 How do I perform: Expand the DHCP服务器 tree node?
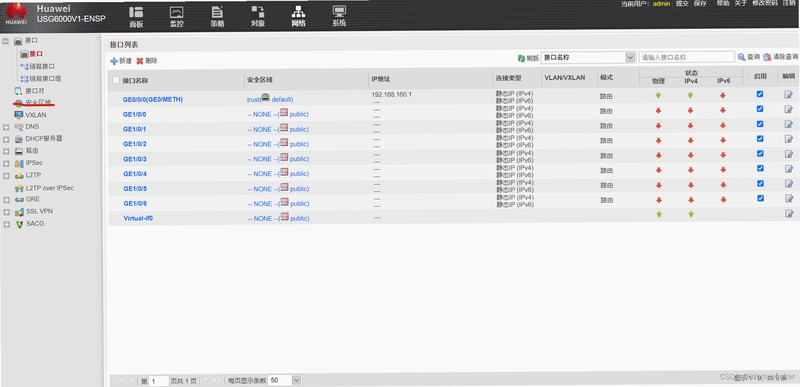click(6, 139)
